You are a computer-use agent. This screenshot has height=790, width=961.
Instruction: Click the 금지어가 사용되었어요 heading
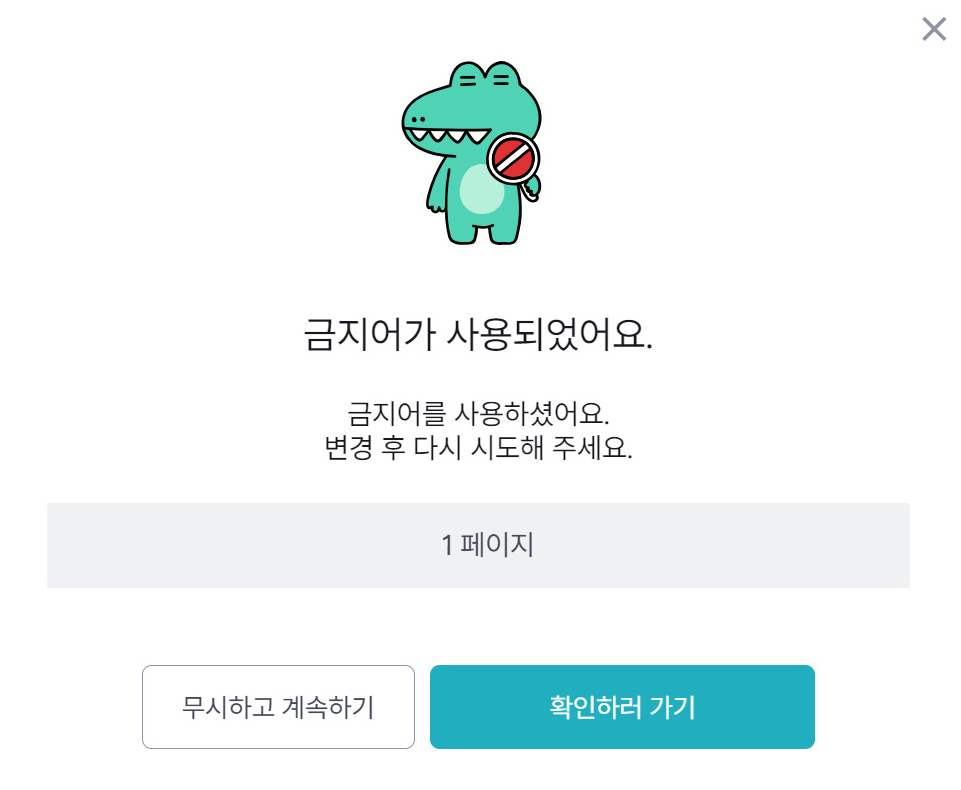pos(478,336)
